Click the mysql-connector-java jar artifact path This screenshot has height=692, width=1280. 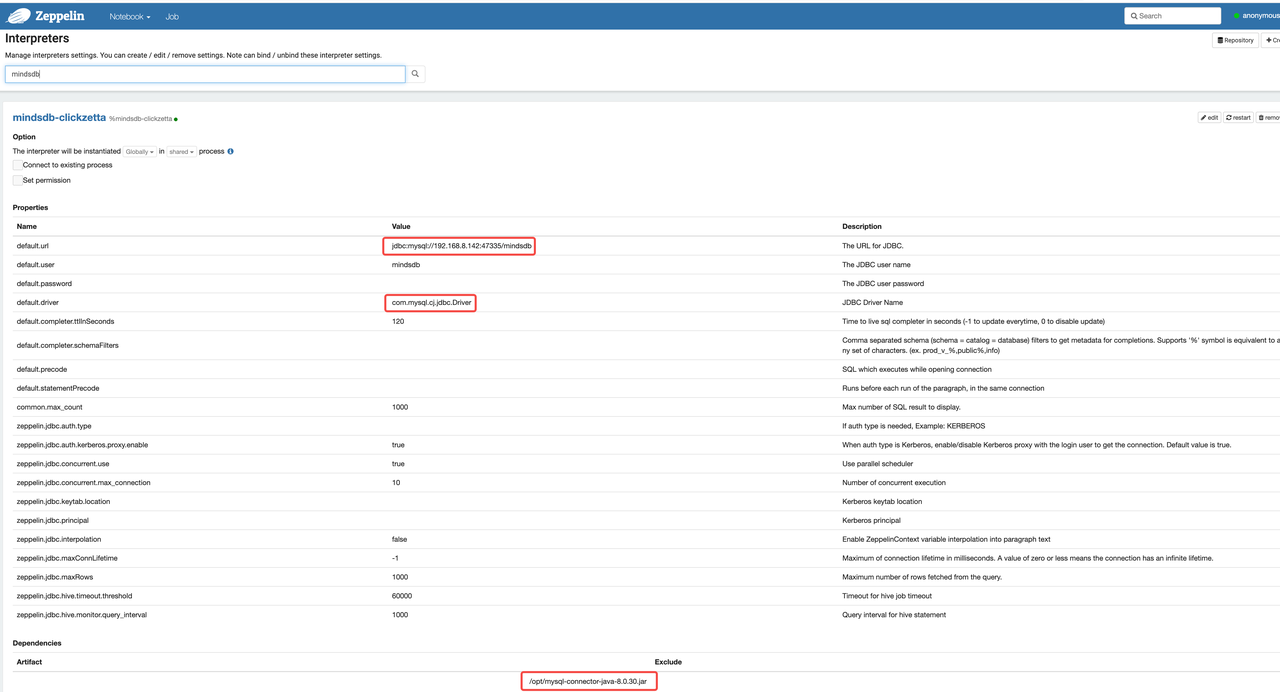point(590,682)
